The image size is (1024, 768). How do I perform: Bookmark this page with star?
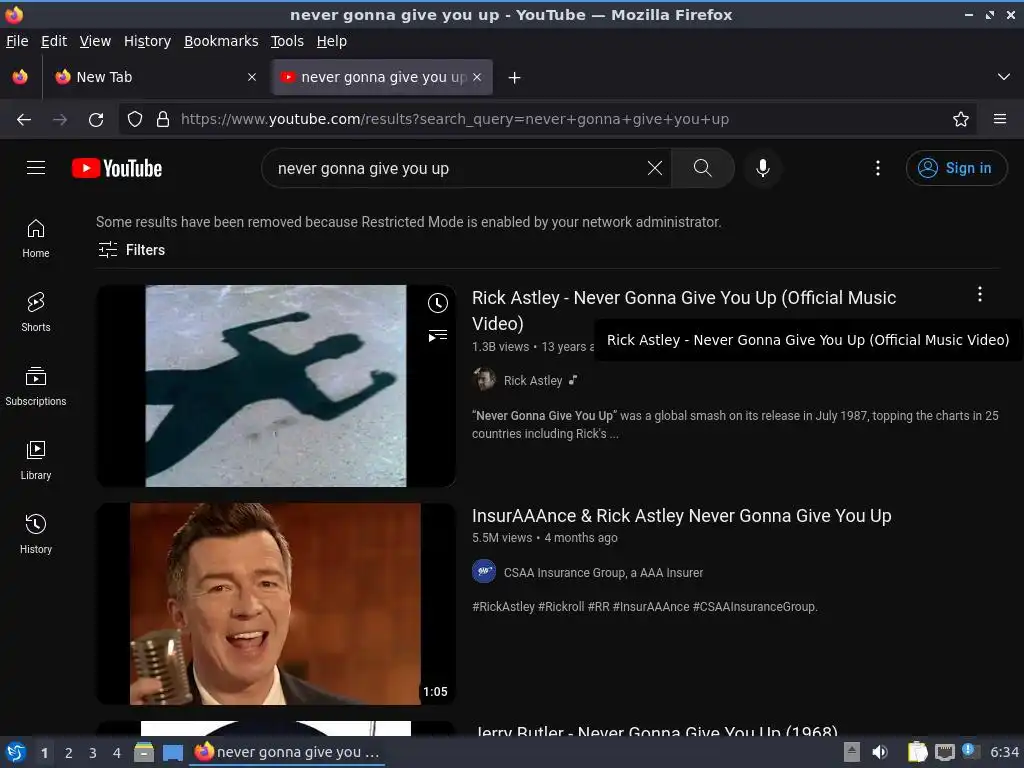(x=961, y=120)
